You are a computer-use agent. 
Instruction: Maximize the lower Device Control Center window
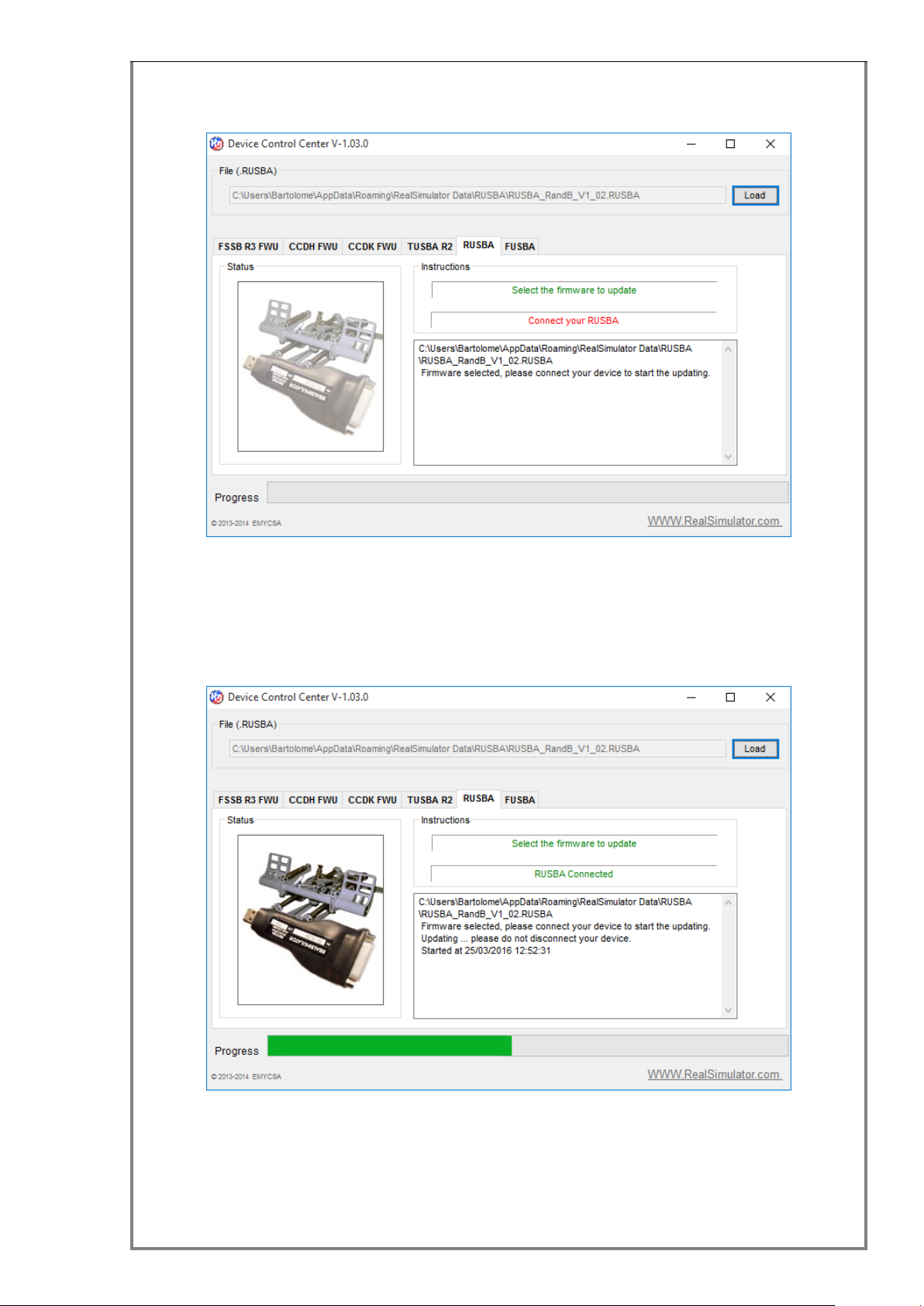click(x=730, y=698)
